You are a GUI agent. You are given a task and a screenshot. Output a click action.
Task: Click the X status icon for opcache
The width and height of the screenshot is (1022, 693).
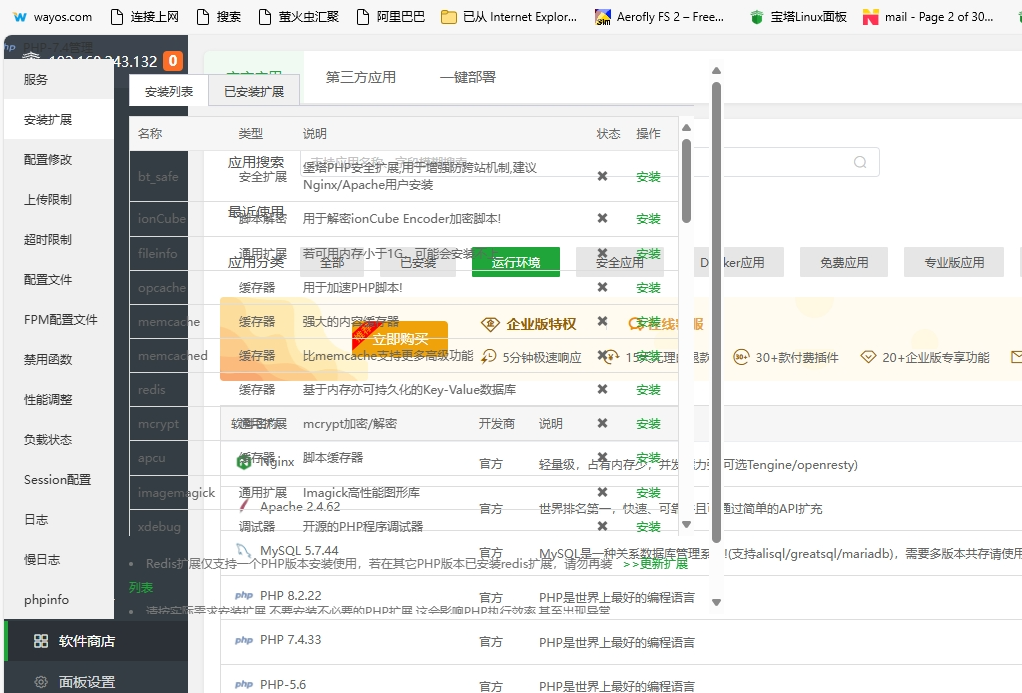[602, 288]
